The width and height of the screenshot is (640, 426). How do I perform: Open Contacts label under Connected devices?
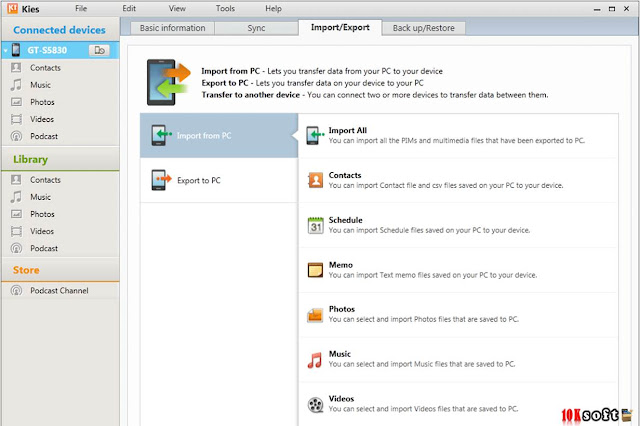point(45,68)
